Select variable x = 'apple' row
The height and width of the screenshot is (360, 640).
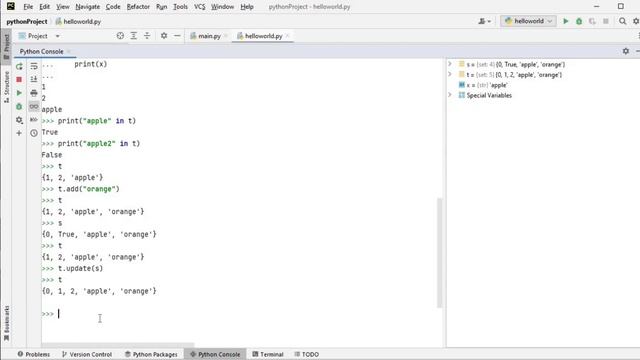pos(483,85)
